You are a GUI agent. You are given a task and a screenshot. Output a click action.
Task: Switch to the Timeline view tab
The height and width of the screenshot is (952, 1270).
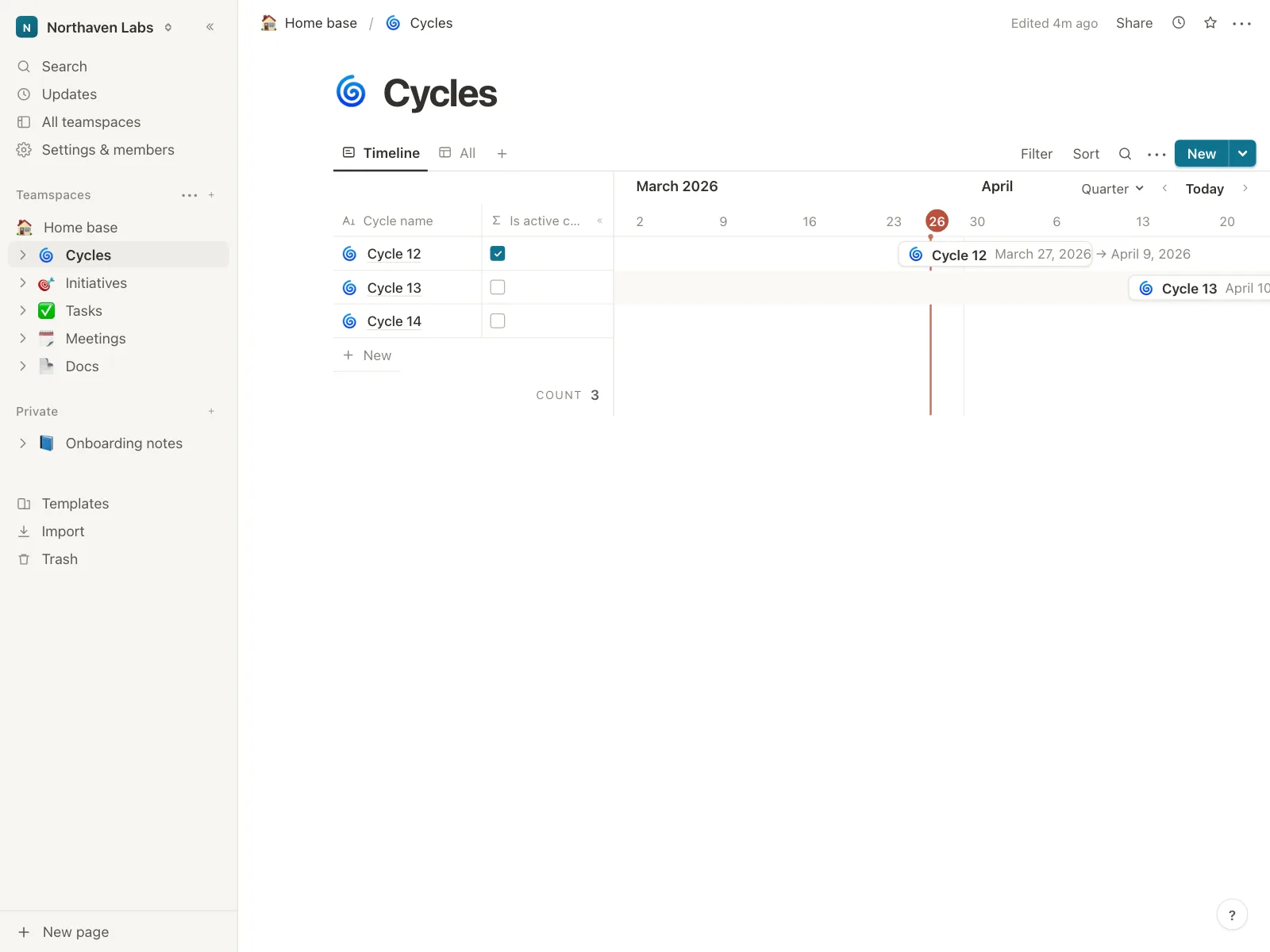pyautogui.click(x=381, y=153)
